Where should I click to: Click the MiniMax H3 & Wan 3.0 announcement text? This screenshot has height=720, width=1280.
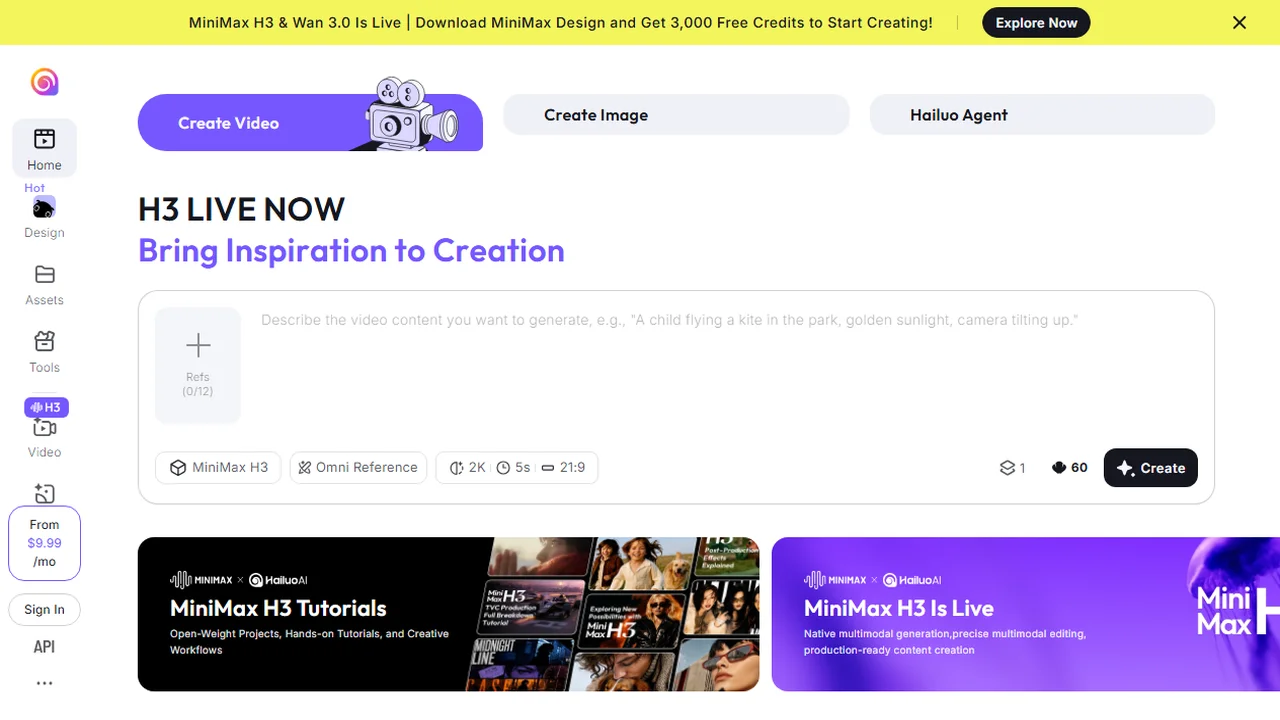(x=560, y=22)
